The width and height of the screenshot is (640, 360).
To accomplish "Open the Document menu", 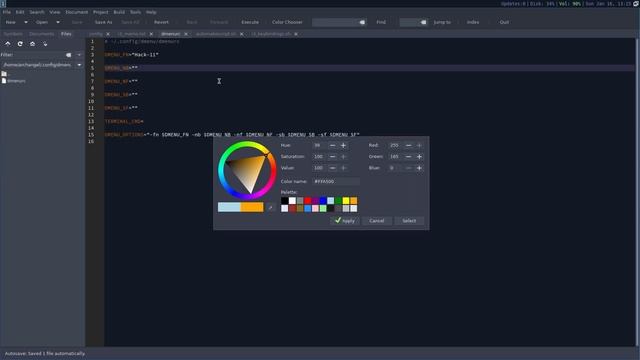I will point(77,12).
